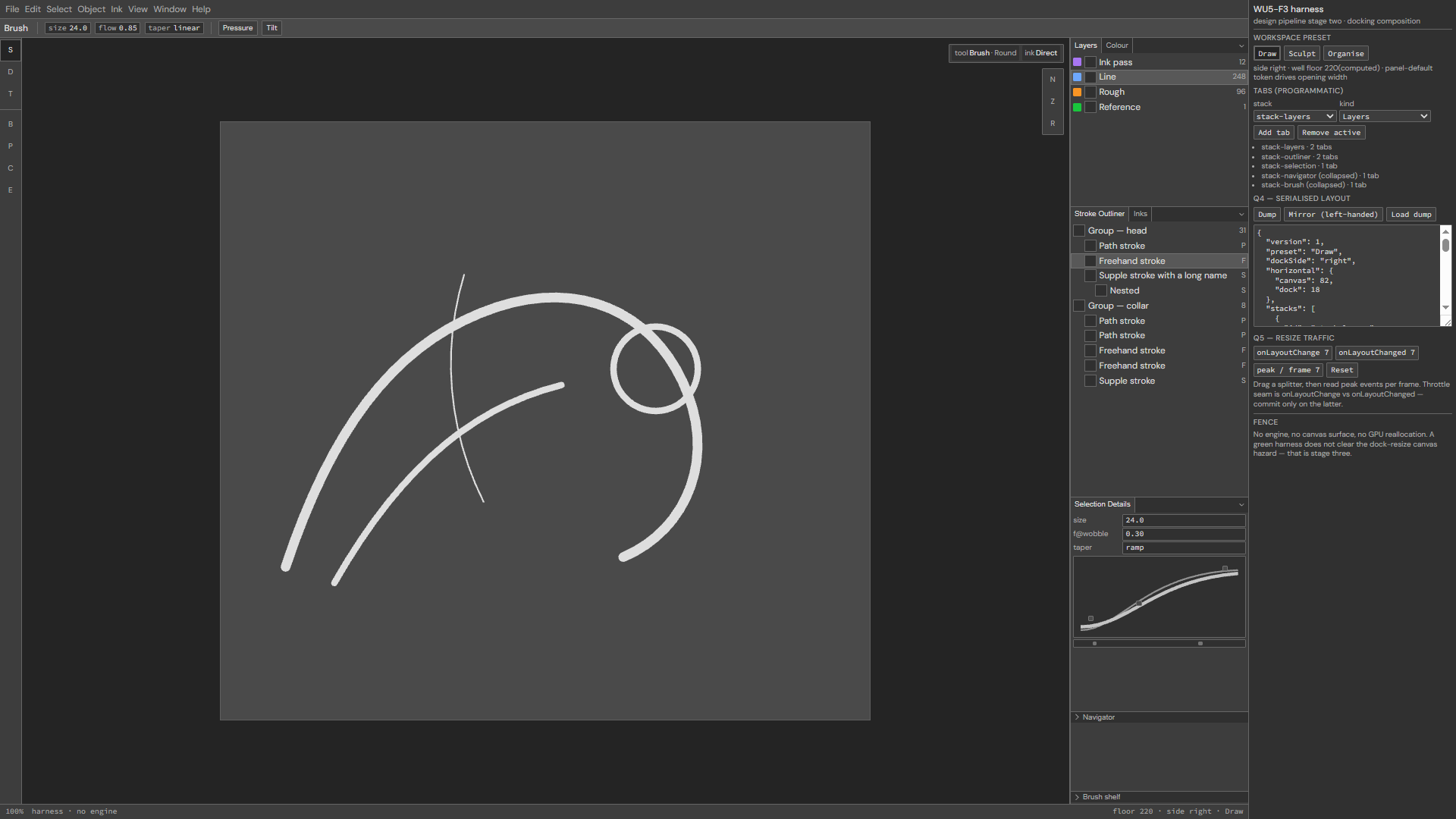Select the E tool in left toolbar

(x=11, y=190)
